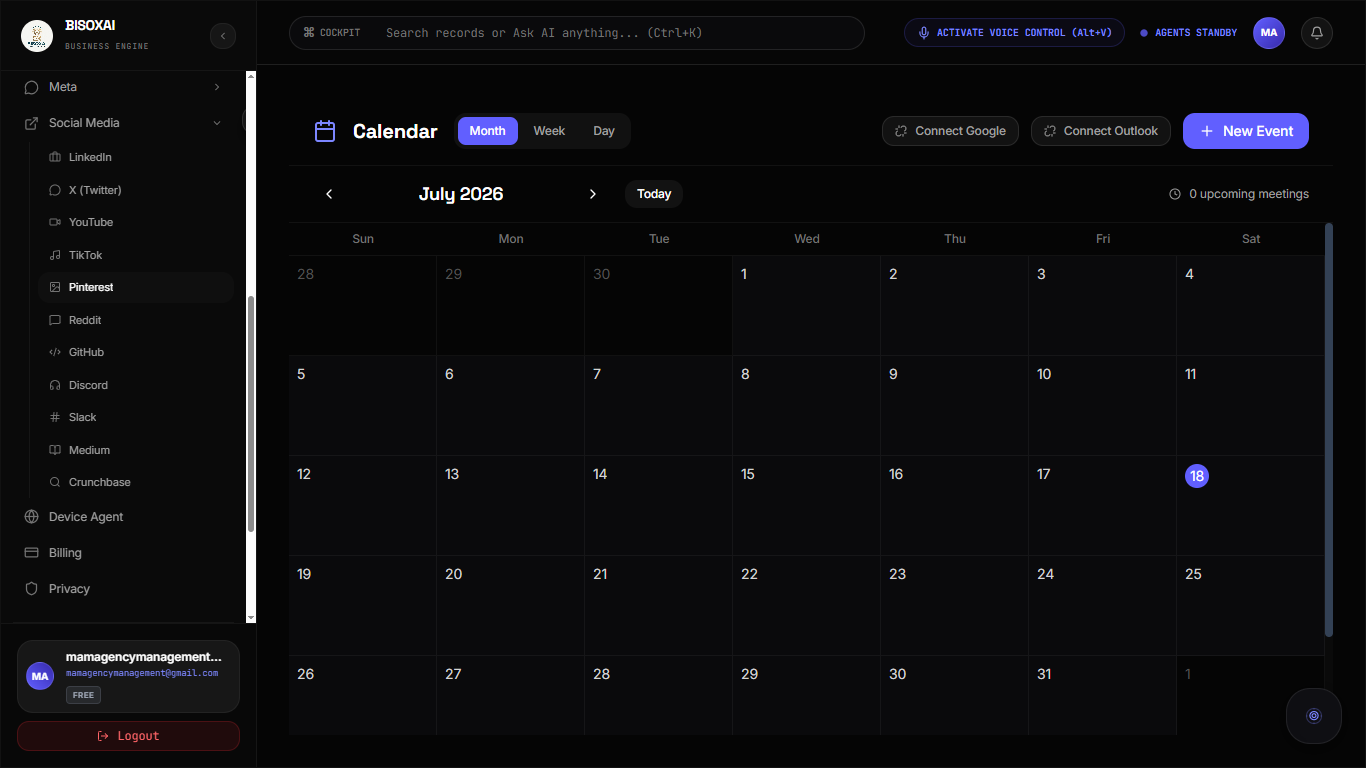This screenshot has height=768, width=1366.
Task: Click the microphone icon for voice control
Action: tap(924, 33)
